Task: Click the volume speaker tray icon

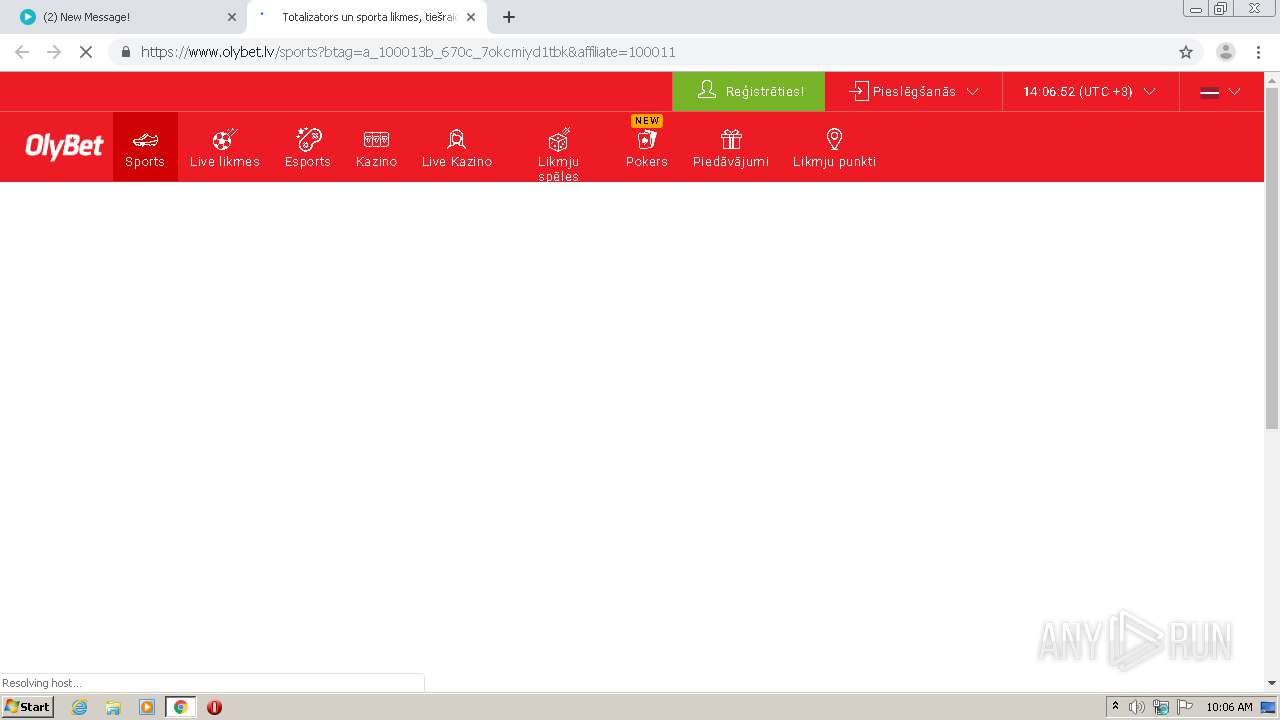Action: pos(1137,707)
